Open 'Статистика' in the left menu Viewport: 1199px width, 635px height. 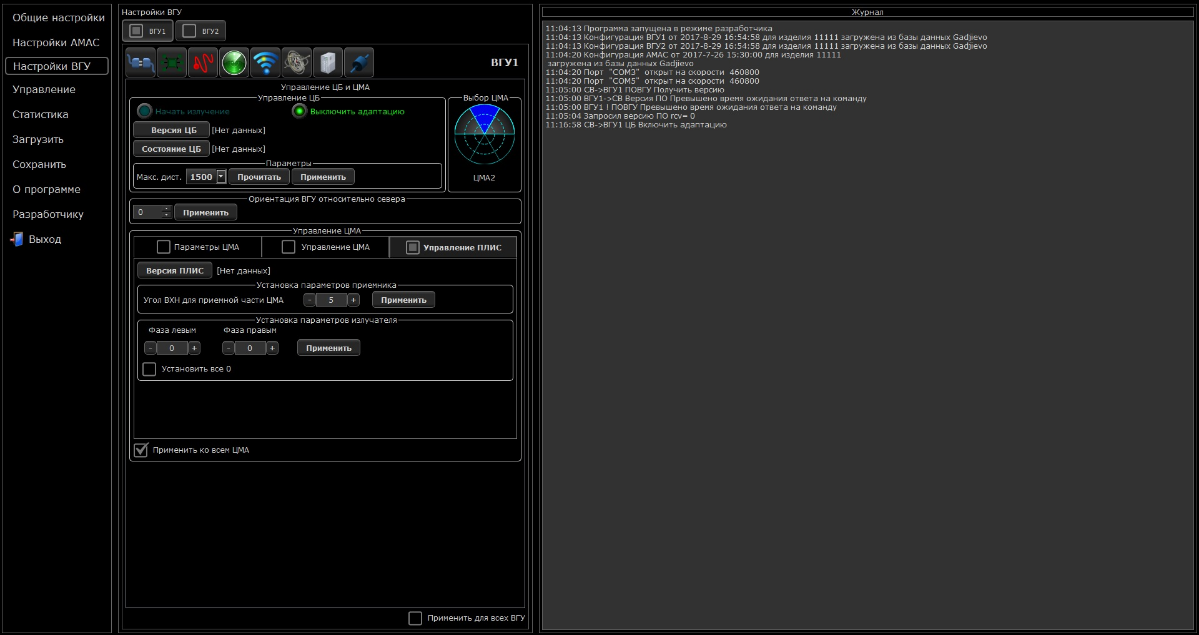pos(40,115)
